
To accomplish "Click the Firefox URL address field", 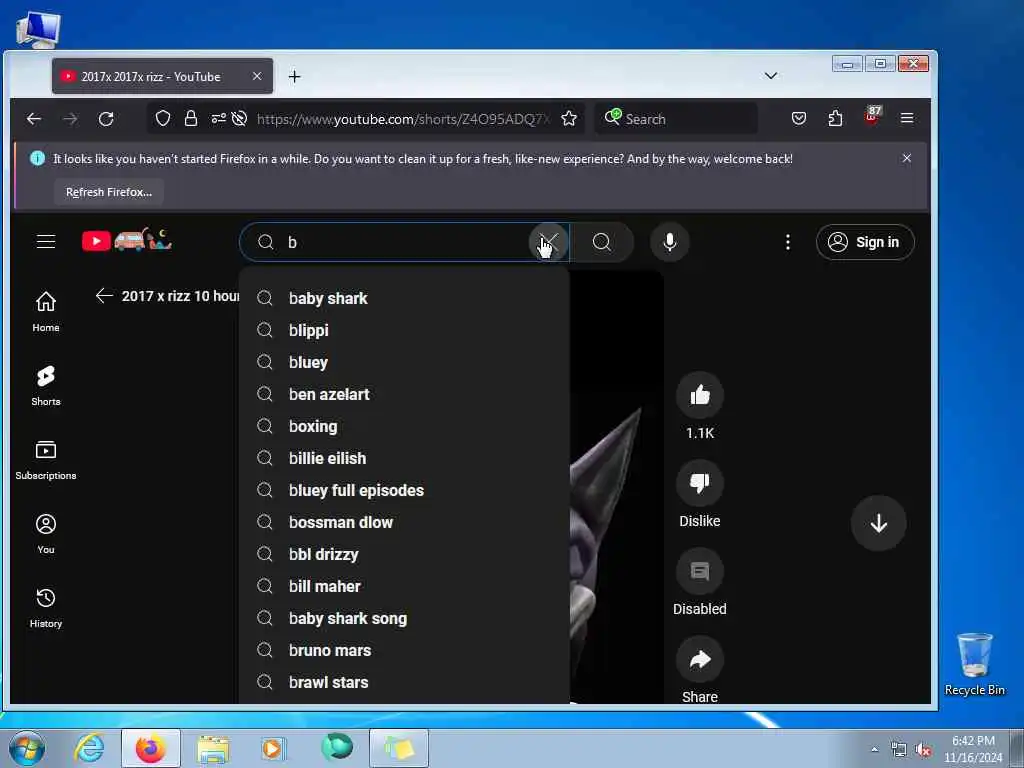I will click(x=404, y=119).
